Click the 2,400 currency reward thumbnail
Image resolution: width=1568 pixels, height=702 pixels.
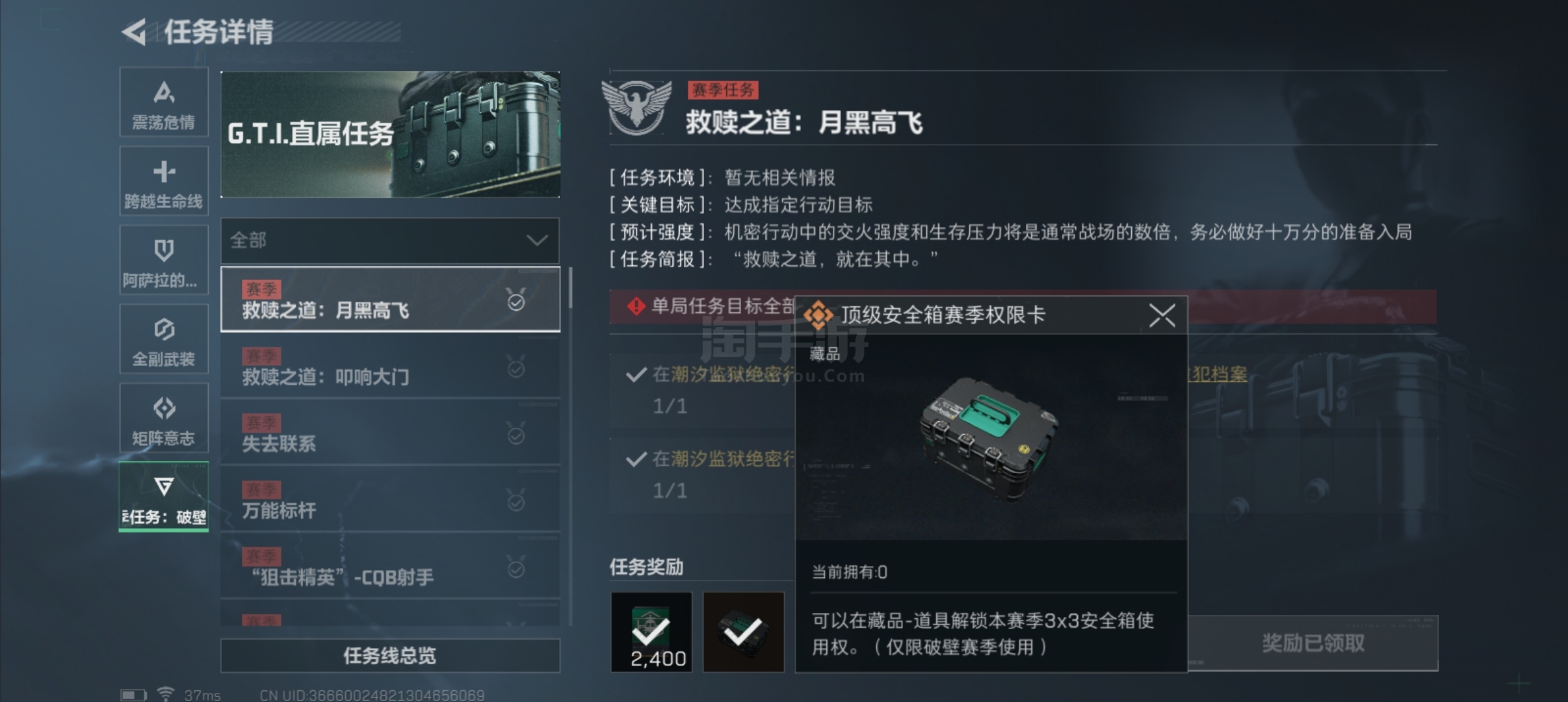(651, 632)
